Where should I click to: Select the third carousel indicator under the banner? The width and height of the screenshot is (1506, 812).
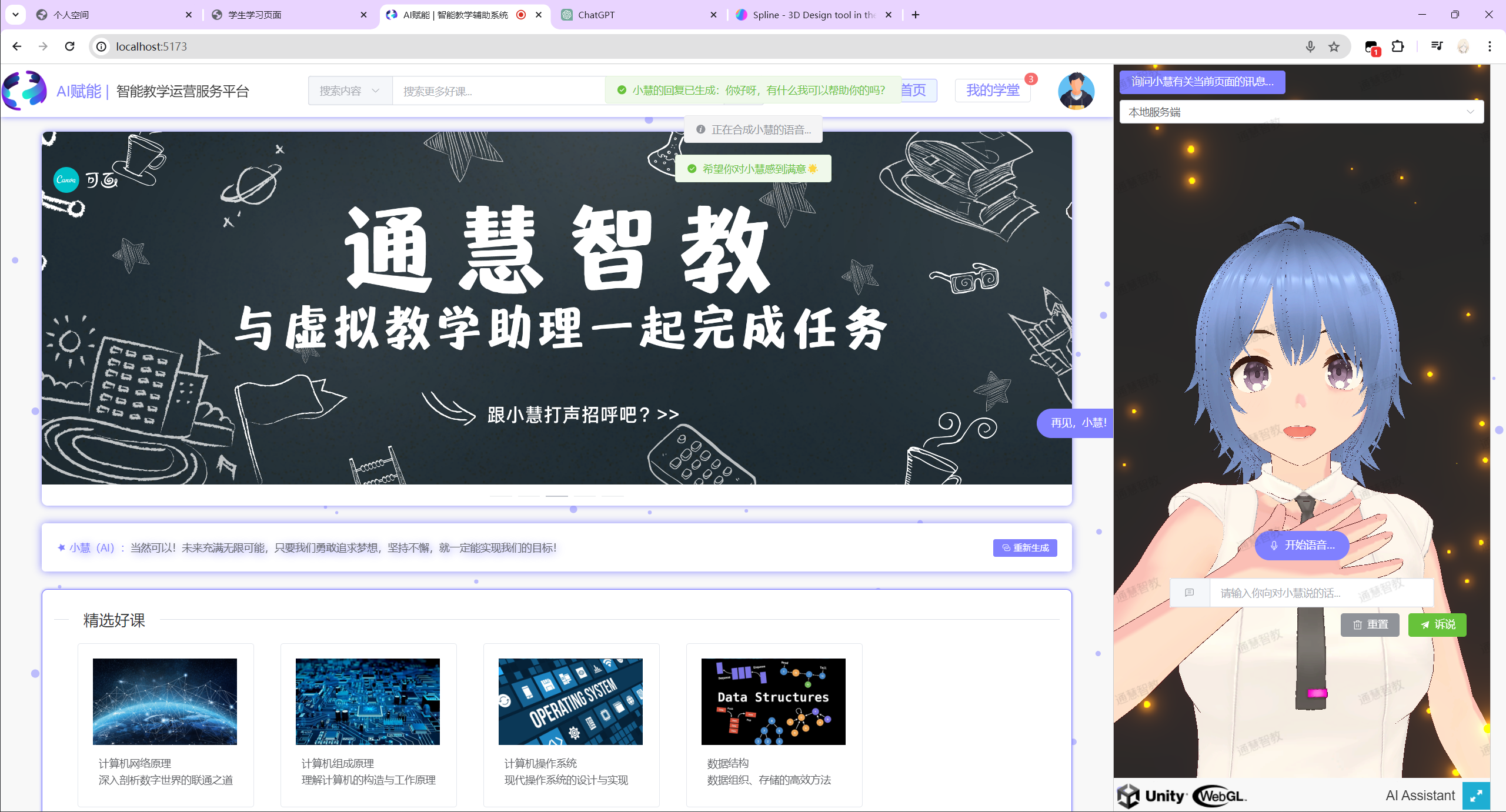point(556,496)
